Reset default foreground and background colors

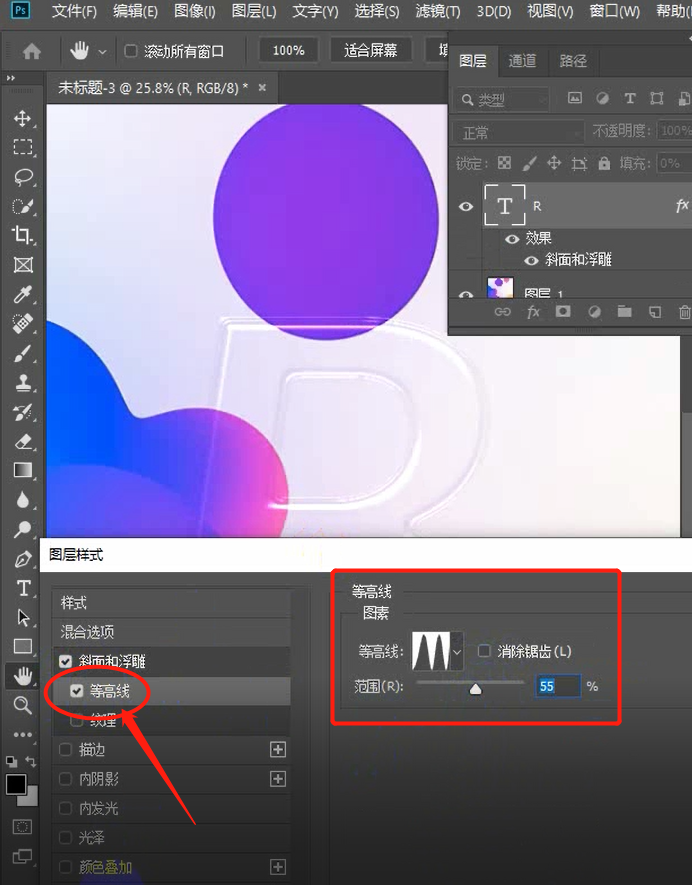pos(11,761)
